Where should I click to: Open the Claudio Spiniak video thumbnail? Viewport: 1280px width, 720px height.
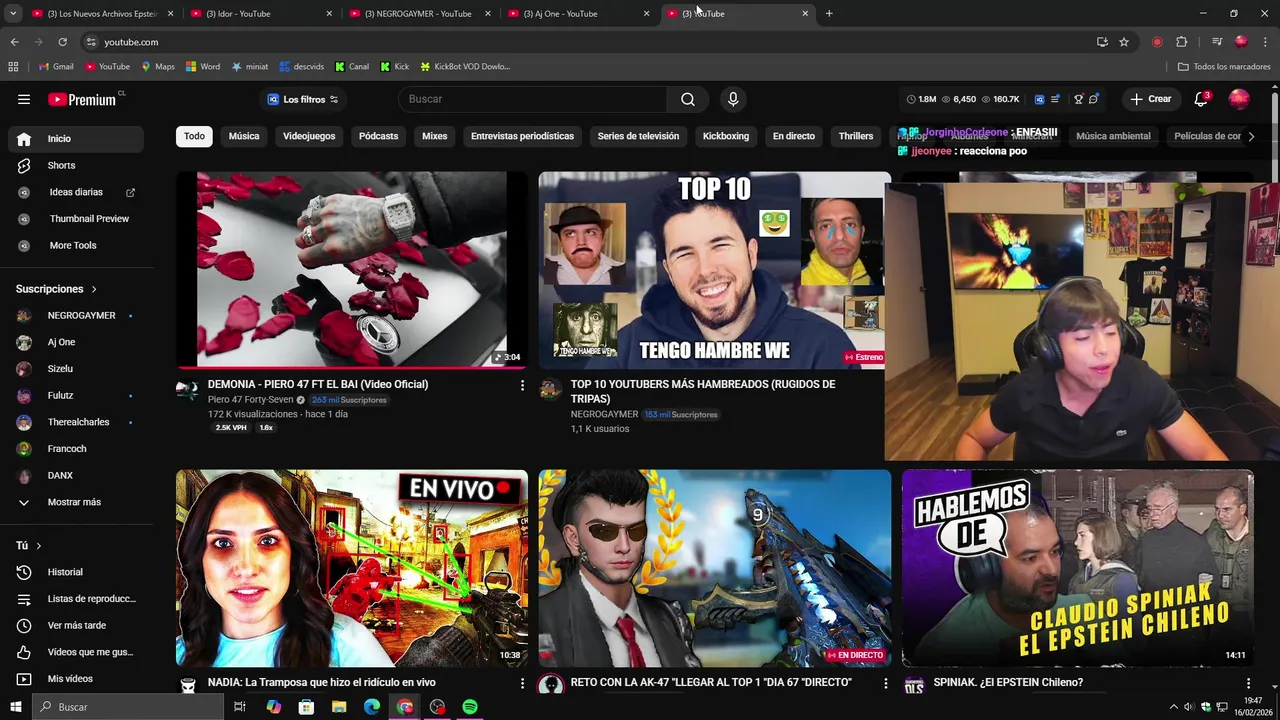click(1077, 568)
